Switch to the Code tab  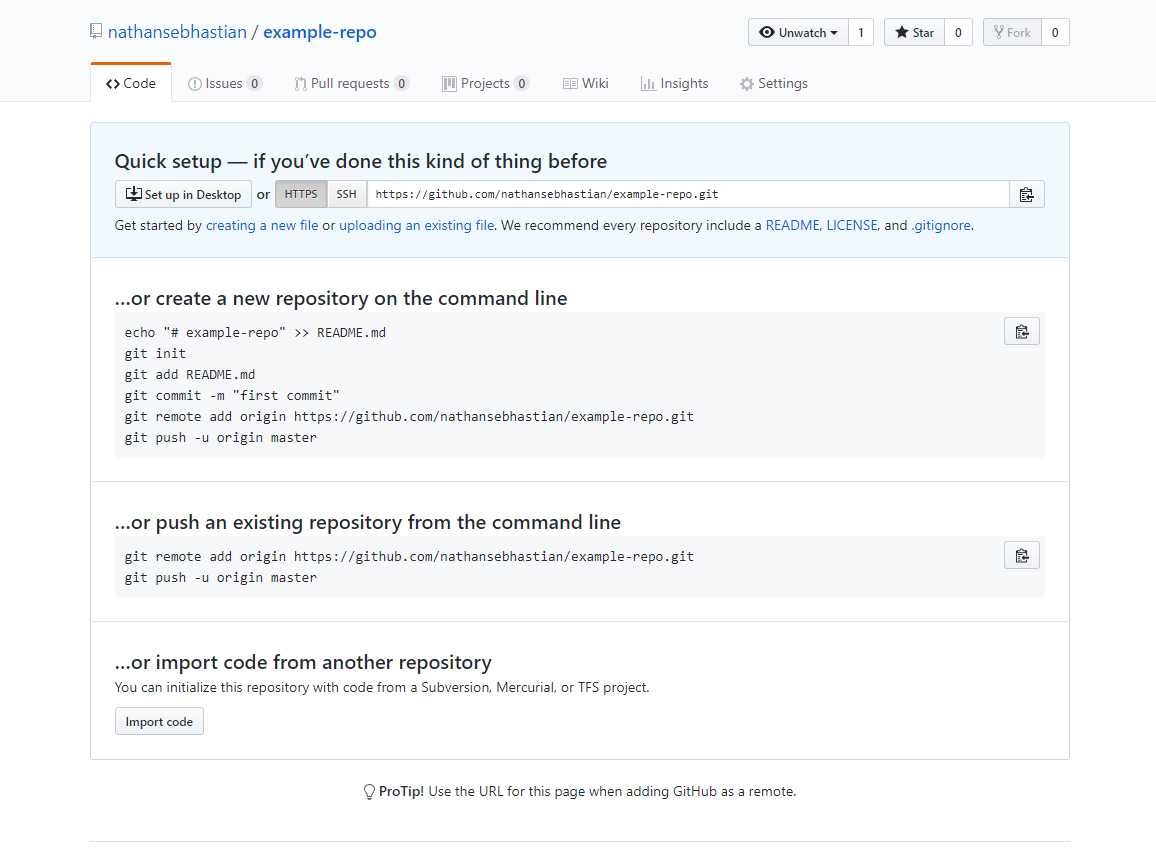(x=131, y=83)
